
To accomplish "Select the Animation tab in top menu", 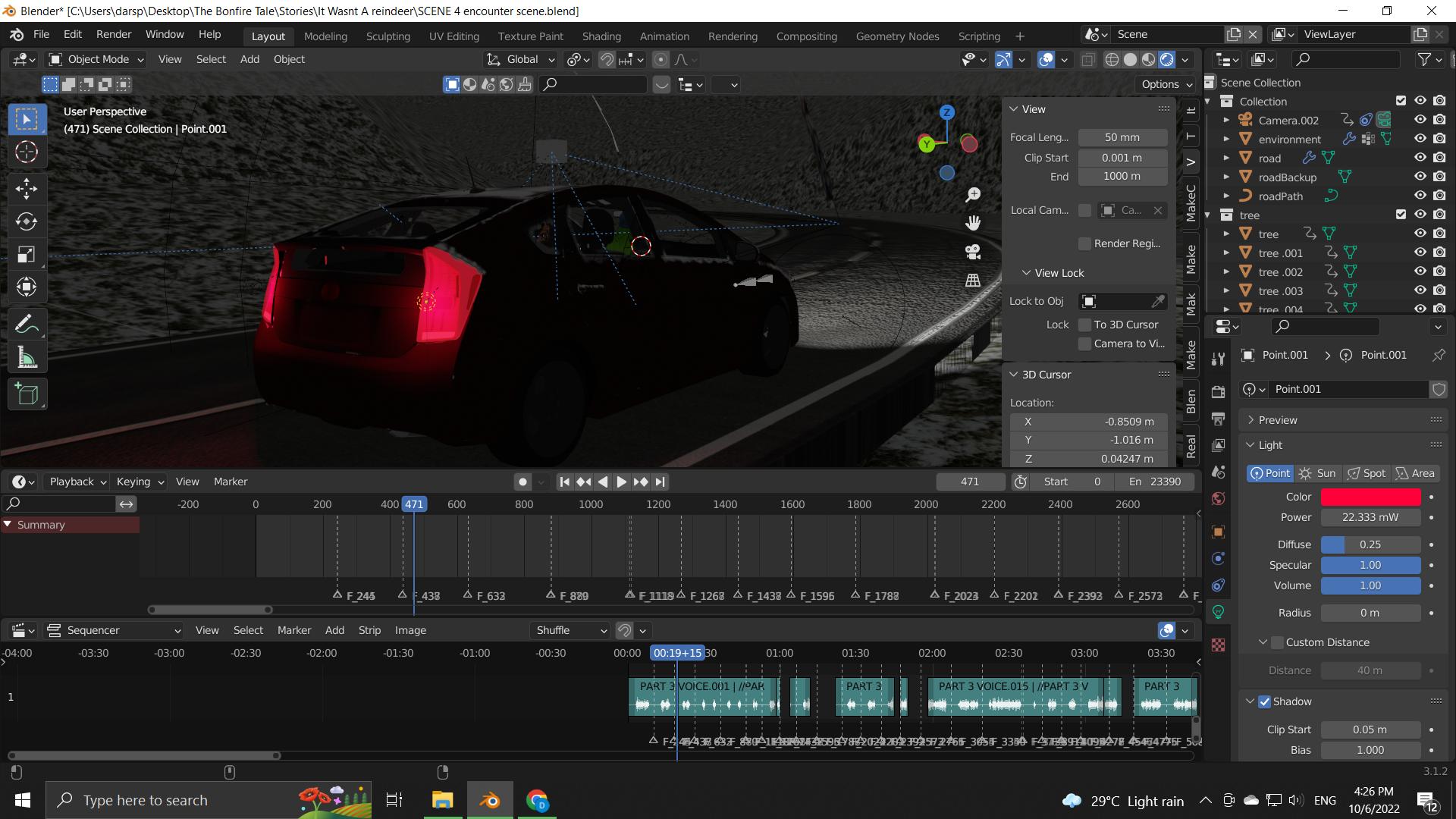I will (x=664, y=35).
